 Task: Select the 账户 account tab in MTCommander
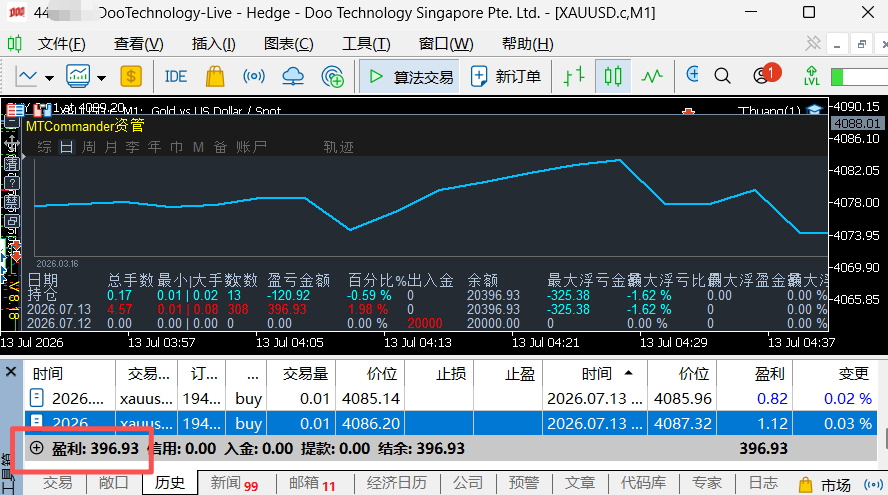(x=251, y=147)
